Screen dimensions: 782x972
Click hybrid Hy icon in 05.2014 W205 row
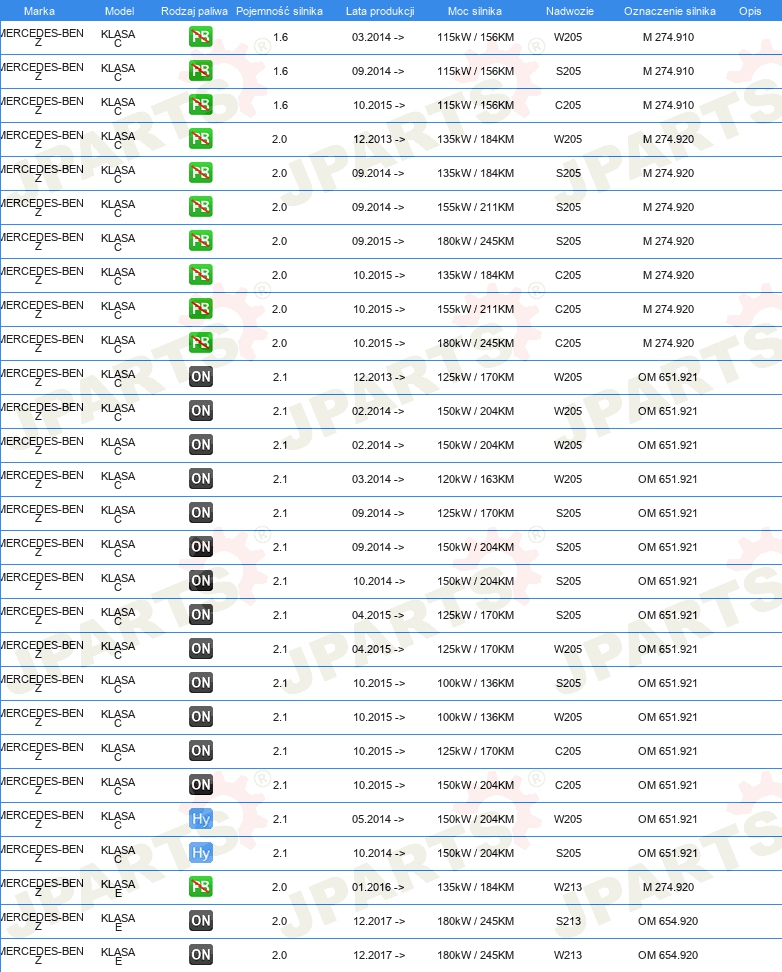pos(200,819)
